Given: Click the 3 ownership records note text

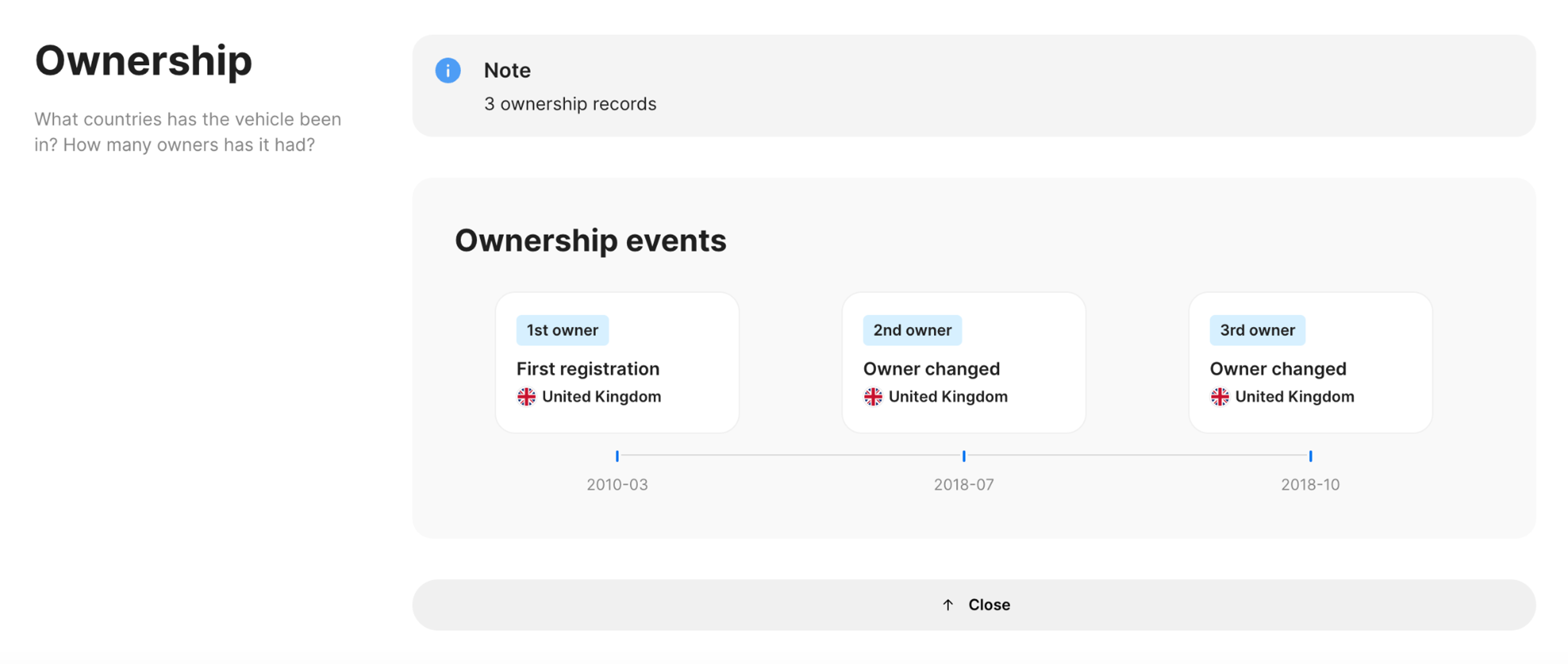Looking at the screenshot, I should [x=570, y=104].
